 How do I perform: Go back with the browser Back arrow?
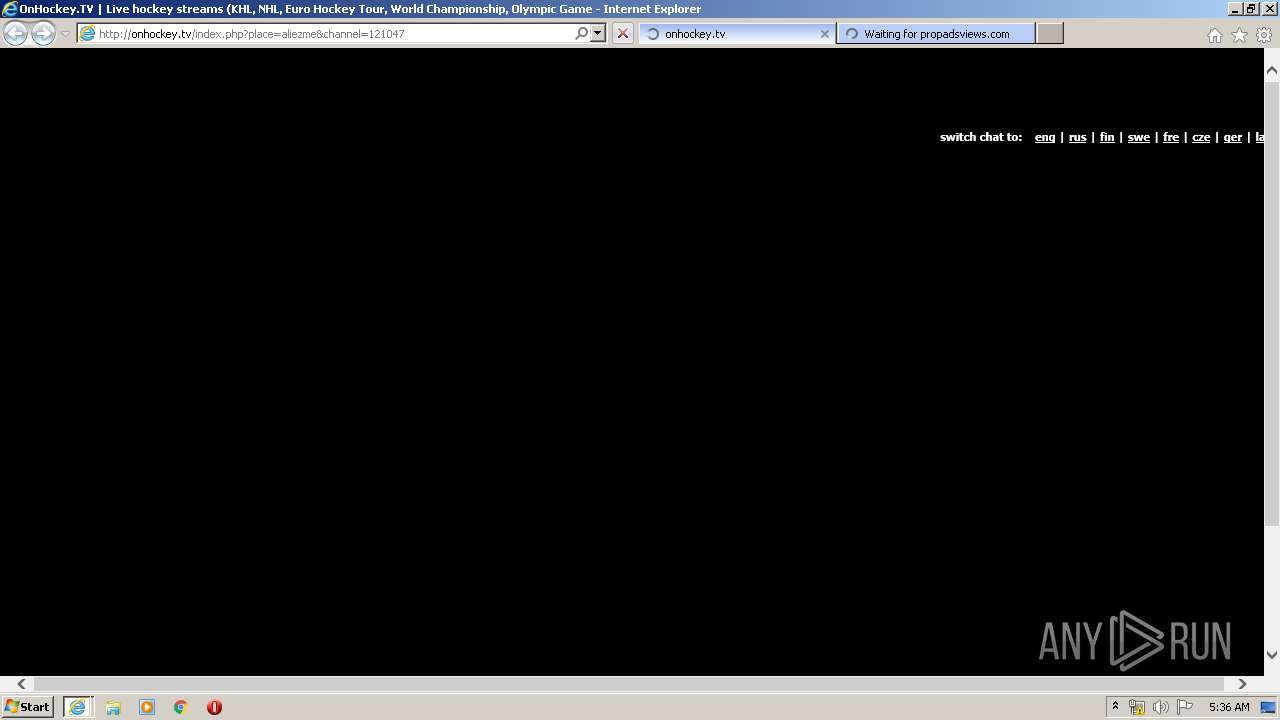pos(15,33)
